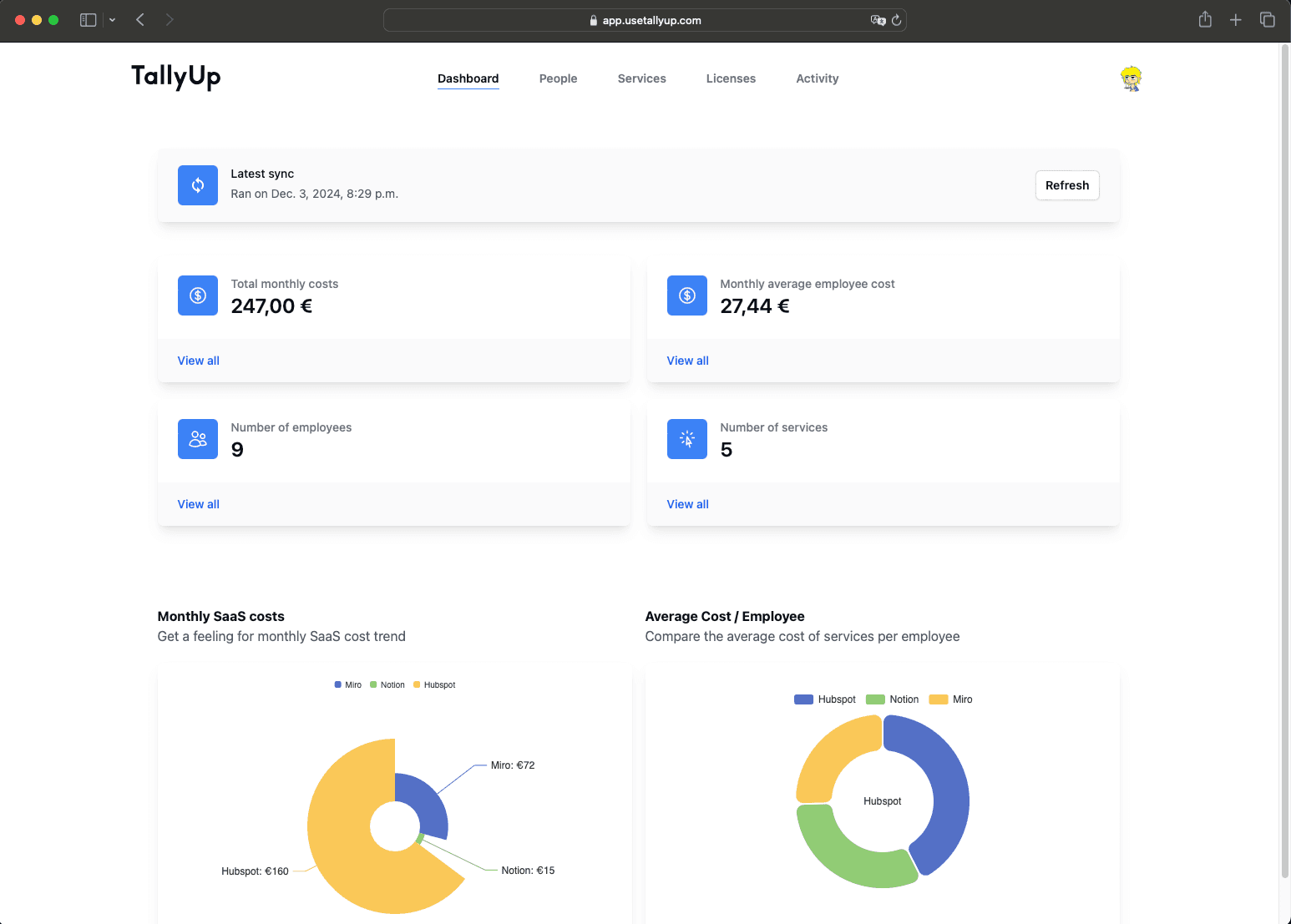Toggle Miro legend in Monthly SaaS costs chart

[347, 684]
